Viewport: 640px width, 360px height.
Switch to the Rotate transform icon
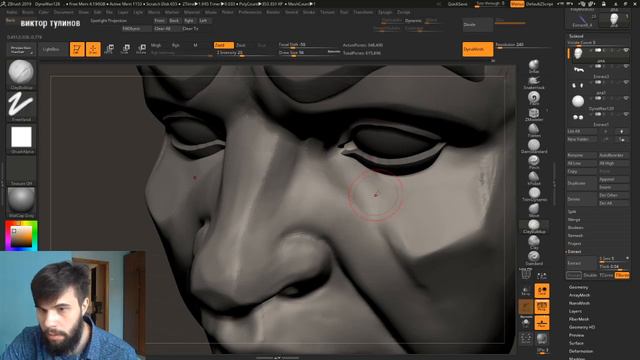(x=141, y=49)
